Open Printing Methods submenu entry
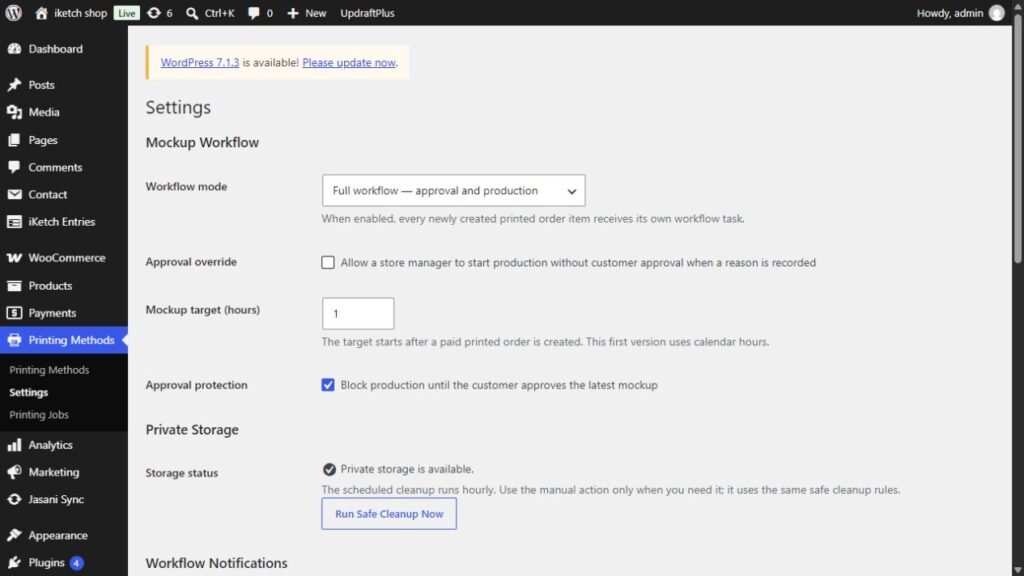Image resolution: width=1024 pixels, height=576 pixels. tap(49, 370)
